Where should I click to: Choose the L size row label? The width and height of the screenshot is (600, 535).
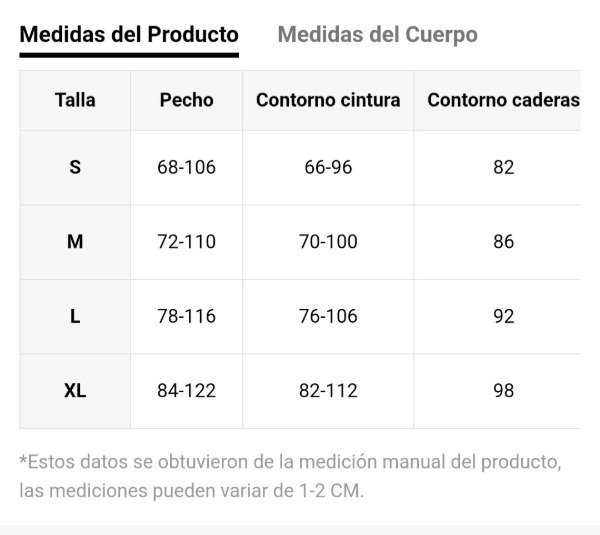coord(75,316)
